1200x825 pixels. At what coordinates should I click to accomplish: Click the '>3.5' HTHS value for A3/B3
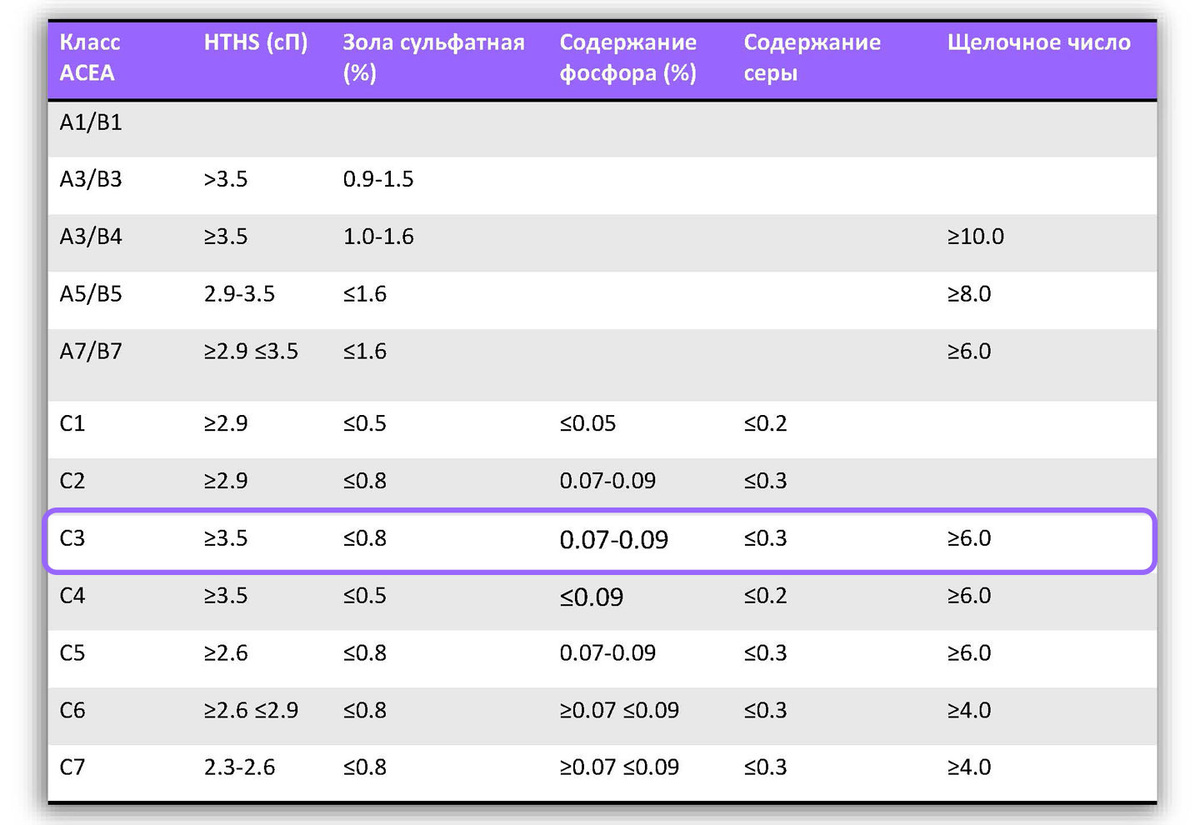pyautogui.click(x=225, y=180)
